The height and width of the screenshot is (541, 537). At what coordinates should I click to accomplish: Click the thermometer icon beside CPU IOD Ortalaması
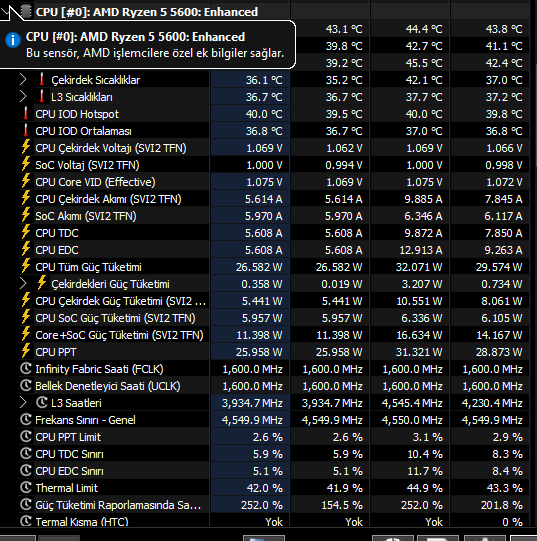tap(26, 130)
